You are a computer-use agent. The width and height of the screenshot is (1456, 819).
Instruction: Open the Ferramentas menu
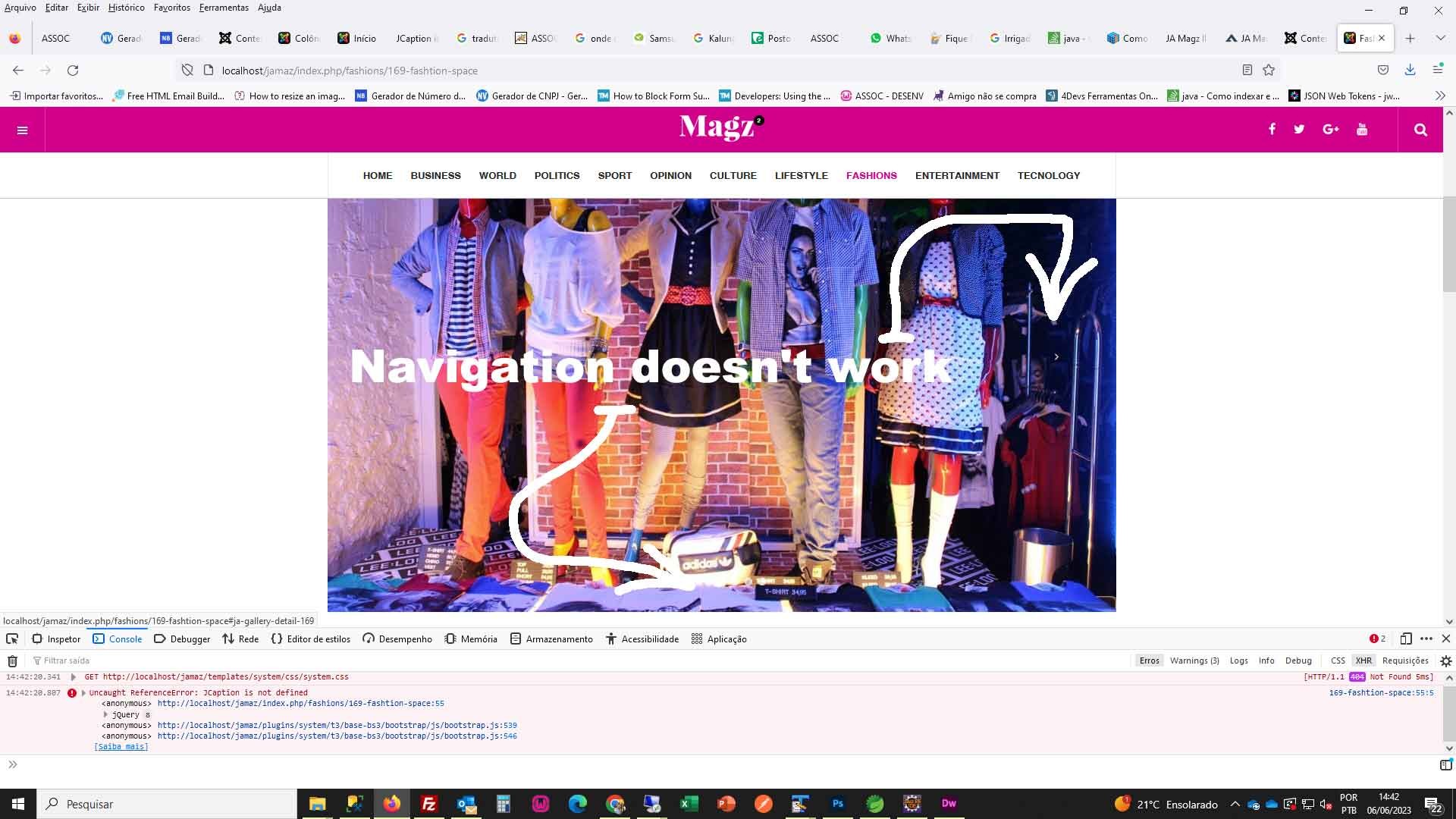pos(224,8)
